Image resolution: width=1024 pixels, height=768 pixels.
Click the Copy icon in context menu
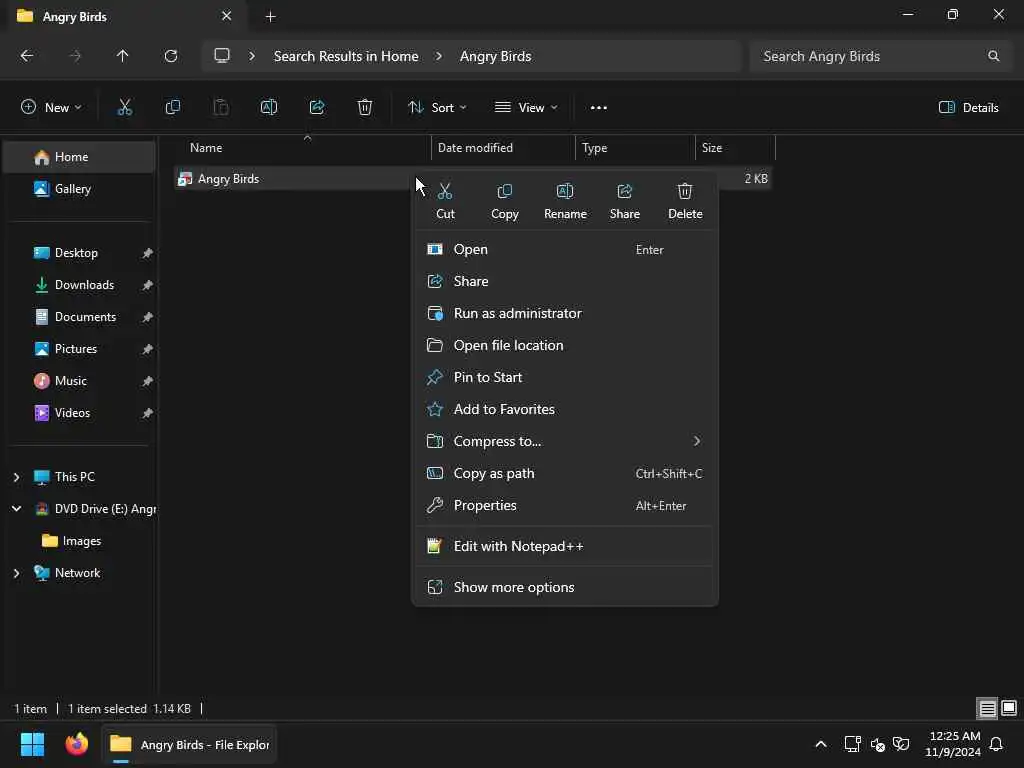[x=504, y=191]
